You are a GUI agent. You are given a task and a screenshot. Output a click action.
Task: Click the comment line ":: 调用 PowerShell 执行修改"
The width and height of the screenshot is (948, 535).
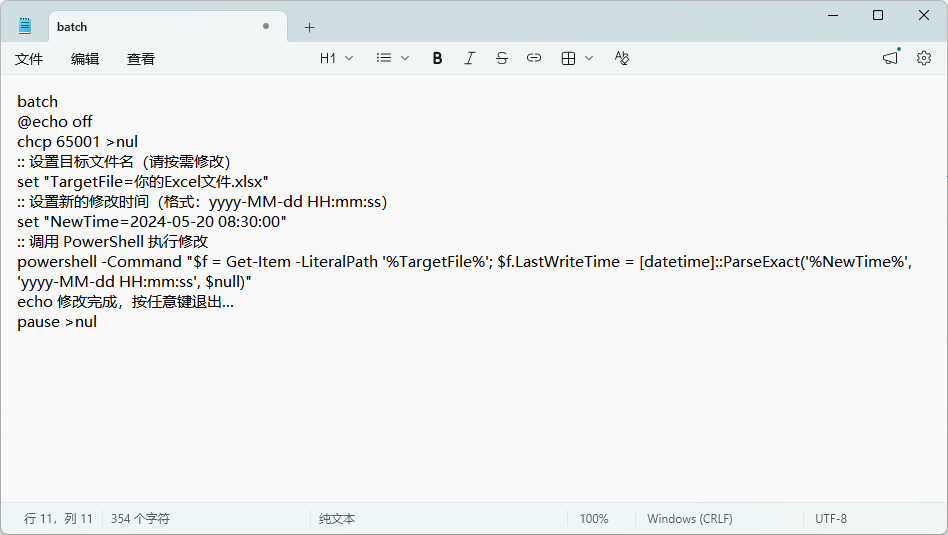tap(112, 241)
